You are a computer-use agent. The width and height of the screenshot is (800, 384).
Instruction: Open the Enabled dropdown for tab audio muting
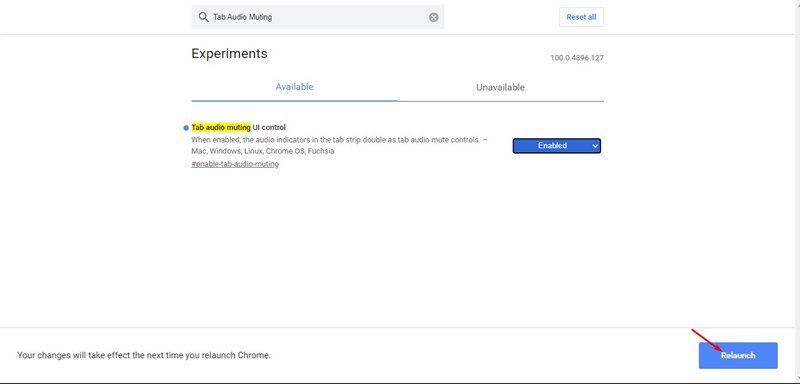(x=557, y=146)
